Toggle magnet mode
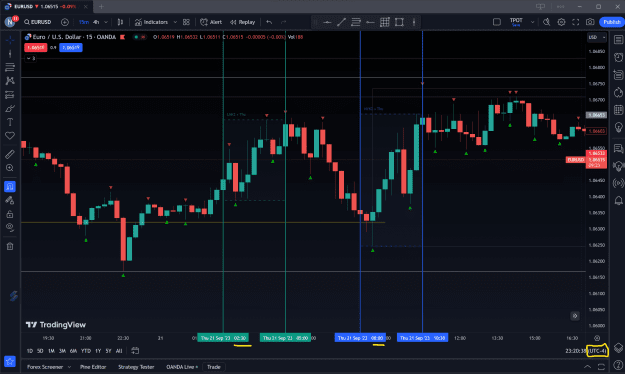 10,186
